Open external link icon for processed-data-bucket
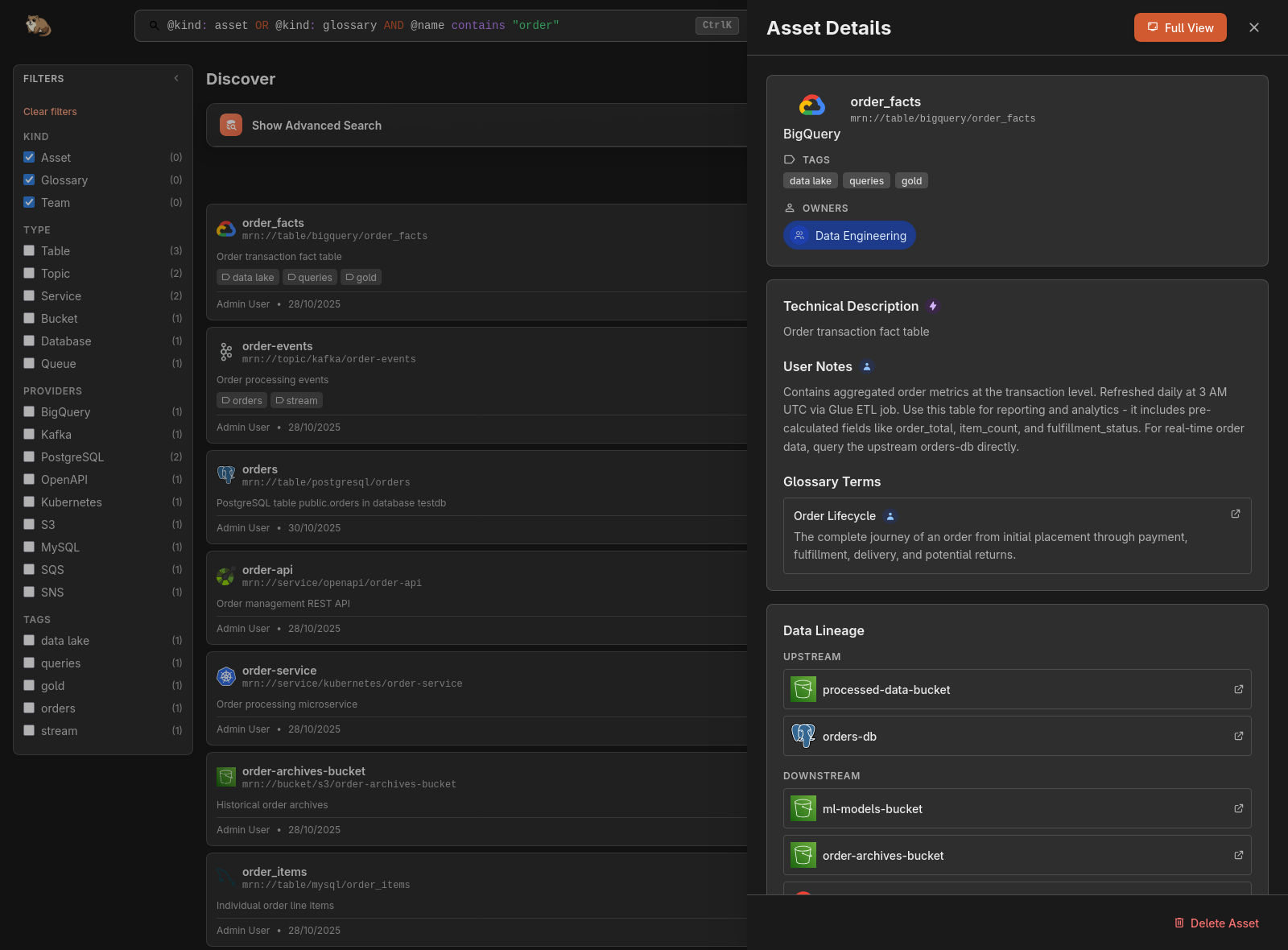This screenshot has width=1288, height=950. click(1238, 689)
